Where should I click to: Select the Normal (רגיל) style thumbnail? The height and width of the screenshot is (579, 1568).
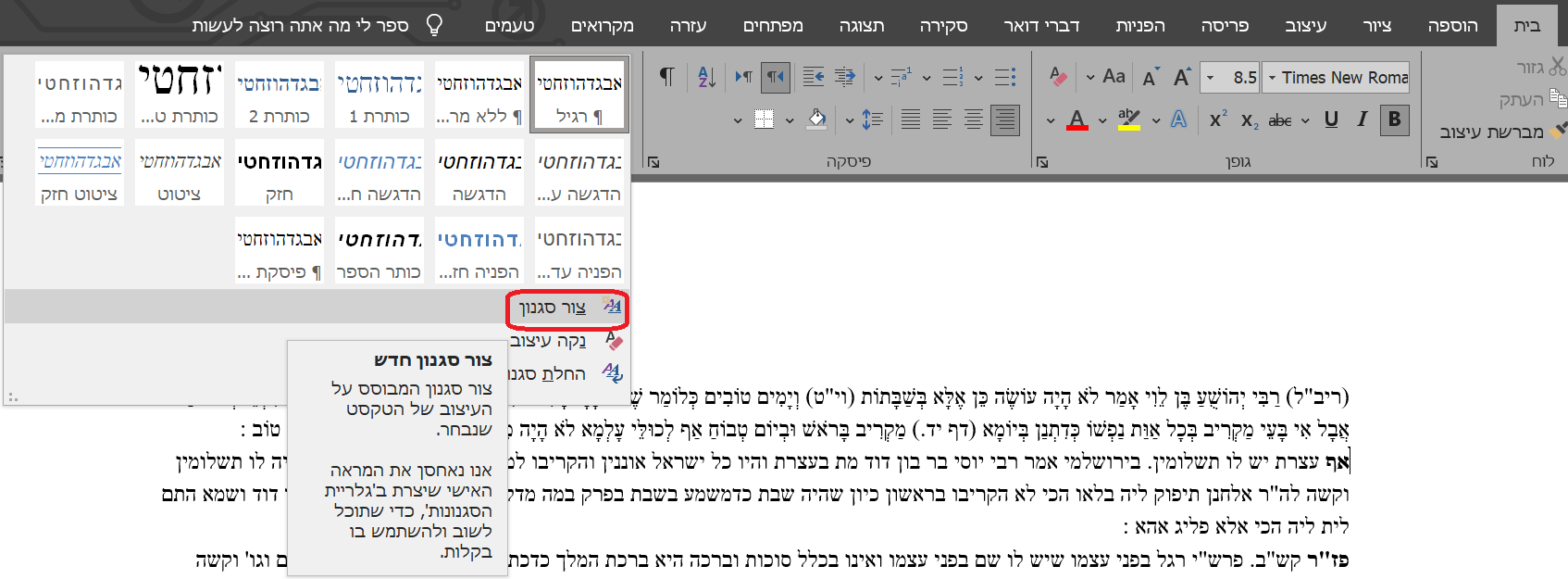pos(579,94)
